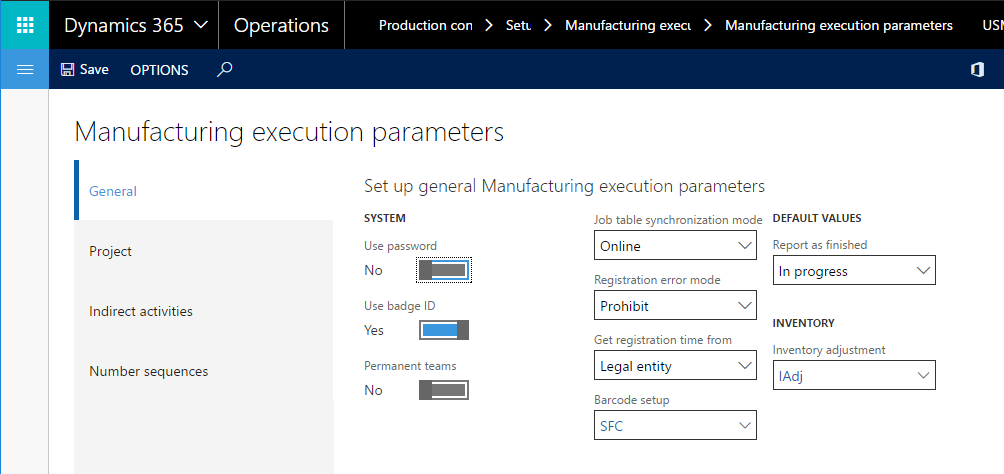
Task: Open the Office icon in action bar
Action: [x=977, y=70]
